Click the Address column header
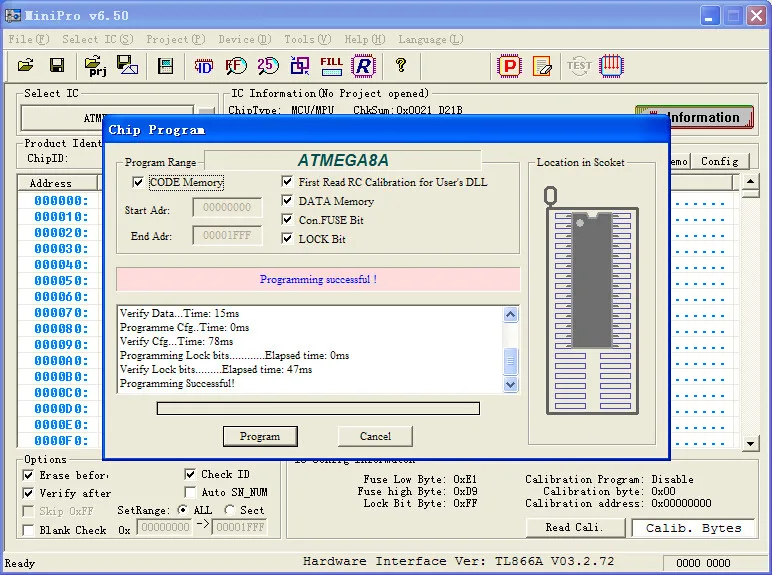This screenshot has width=772, height=575. point(58,183)
